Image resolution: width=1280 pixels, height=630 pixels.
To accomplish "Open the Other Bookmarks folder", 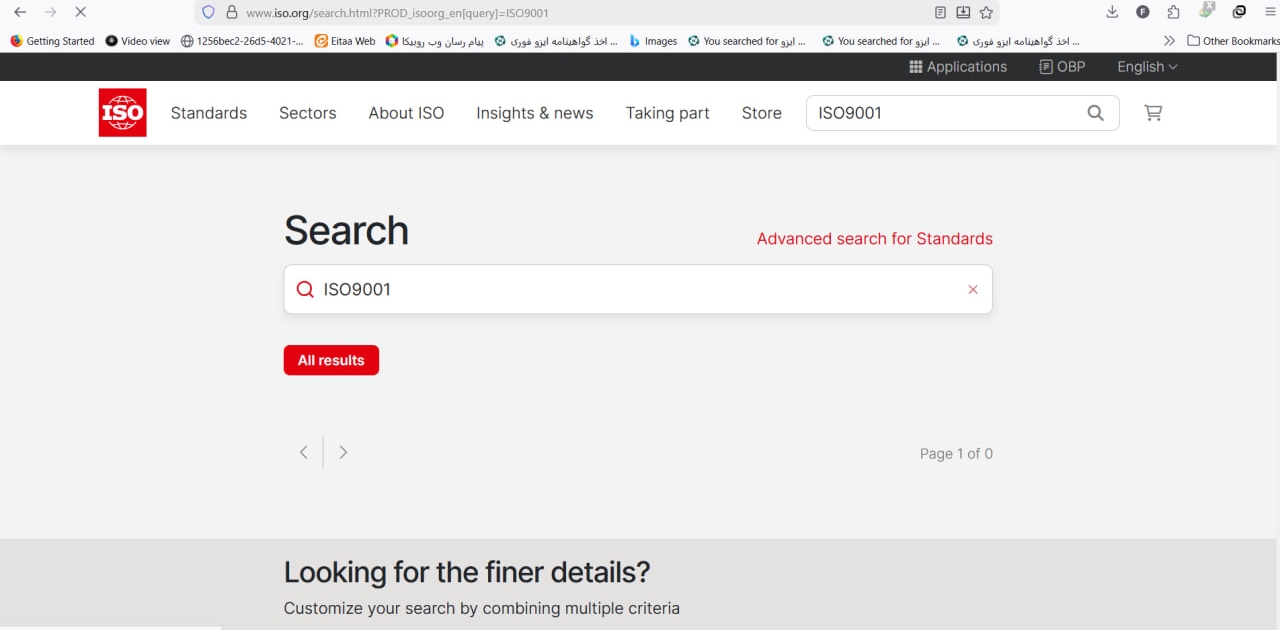I will [x=1233, y=41].
